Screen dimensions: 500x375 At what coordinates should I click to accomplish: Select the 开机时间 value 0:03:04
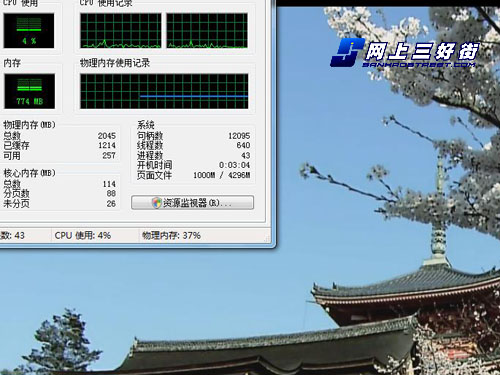point(234,165)
